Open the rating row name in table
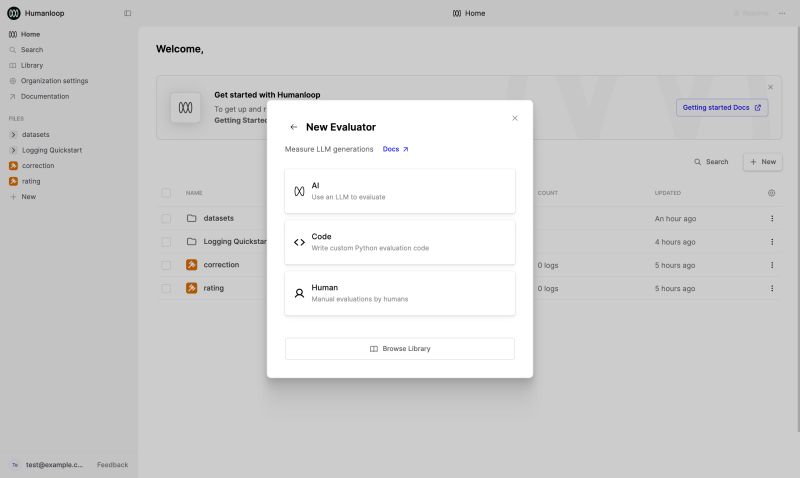This screenshot has height=478, width=800. 213,288
